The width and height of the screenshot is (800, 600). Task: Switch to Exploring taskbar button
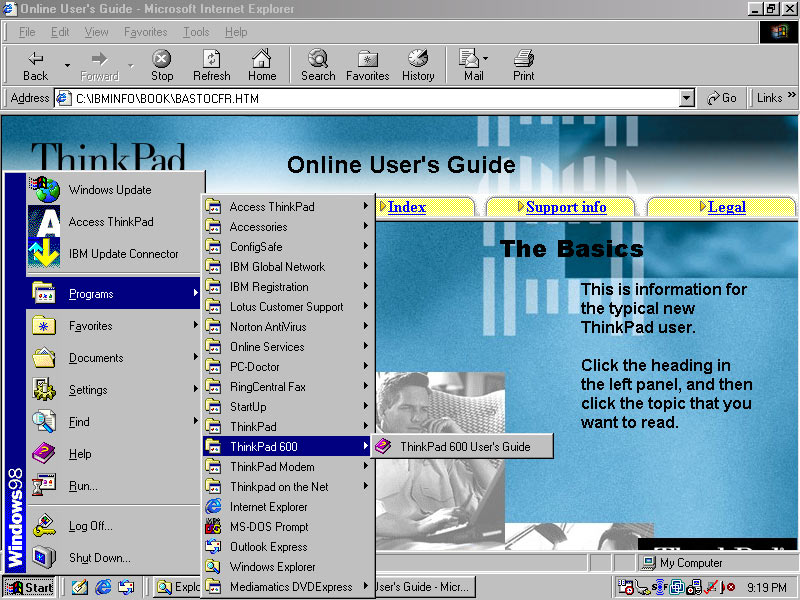(177, 587)
